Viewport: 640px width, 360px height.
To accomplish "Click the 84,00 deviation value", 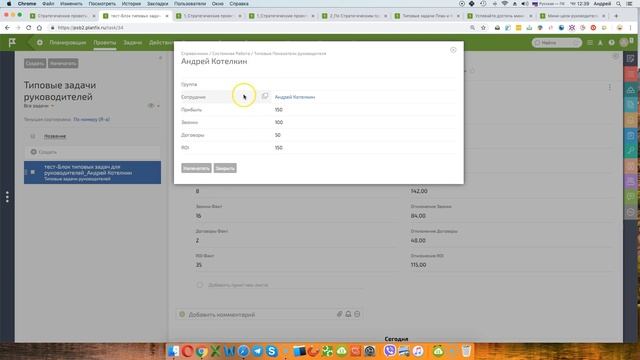I will (418, 216).
